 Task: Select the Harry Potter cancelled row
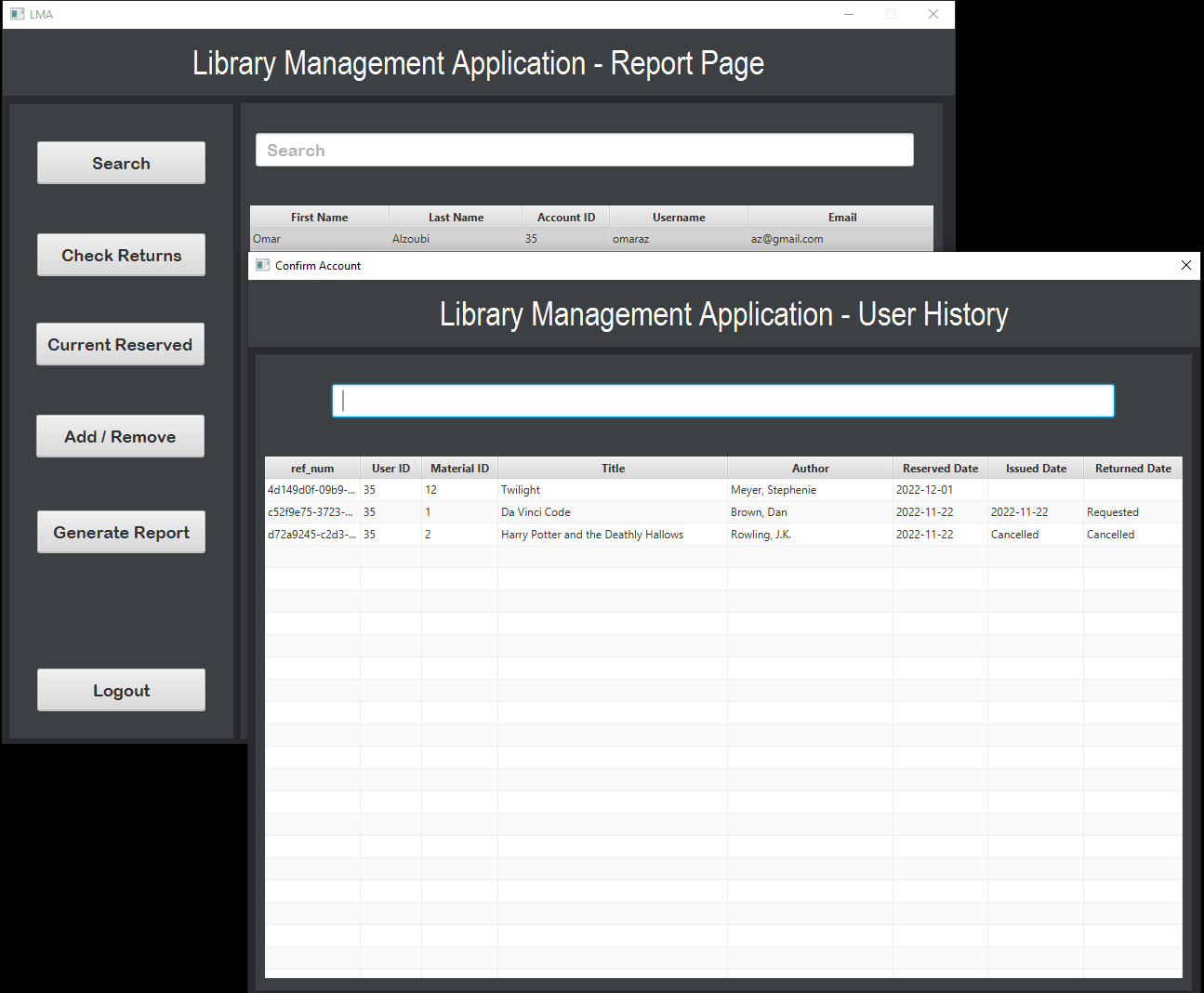pyautogui.click(x=613, y=534)
